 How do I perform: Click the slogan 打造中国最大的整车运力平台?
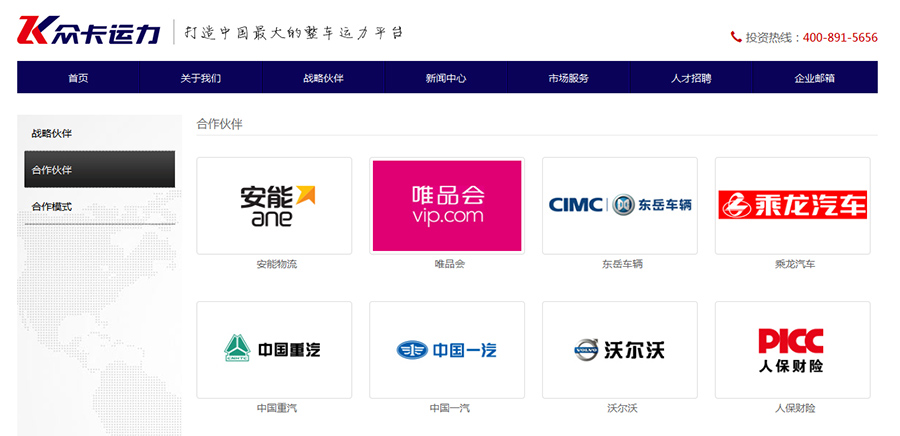pyautogui.click(x=293, y=32)
